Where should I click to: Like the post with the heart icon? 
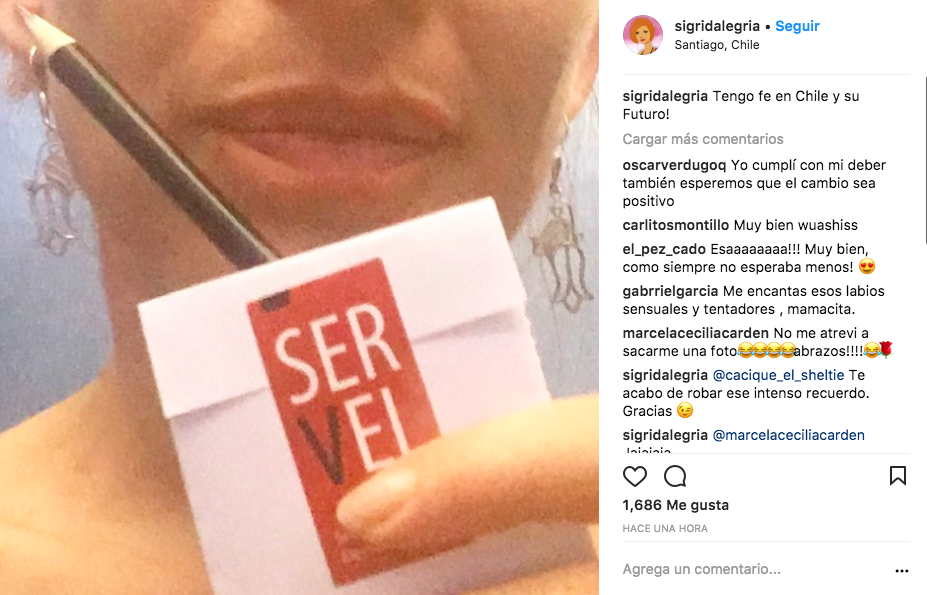(635, 476)
